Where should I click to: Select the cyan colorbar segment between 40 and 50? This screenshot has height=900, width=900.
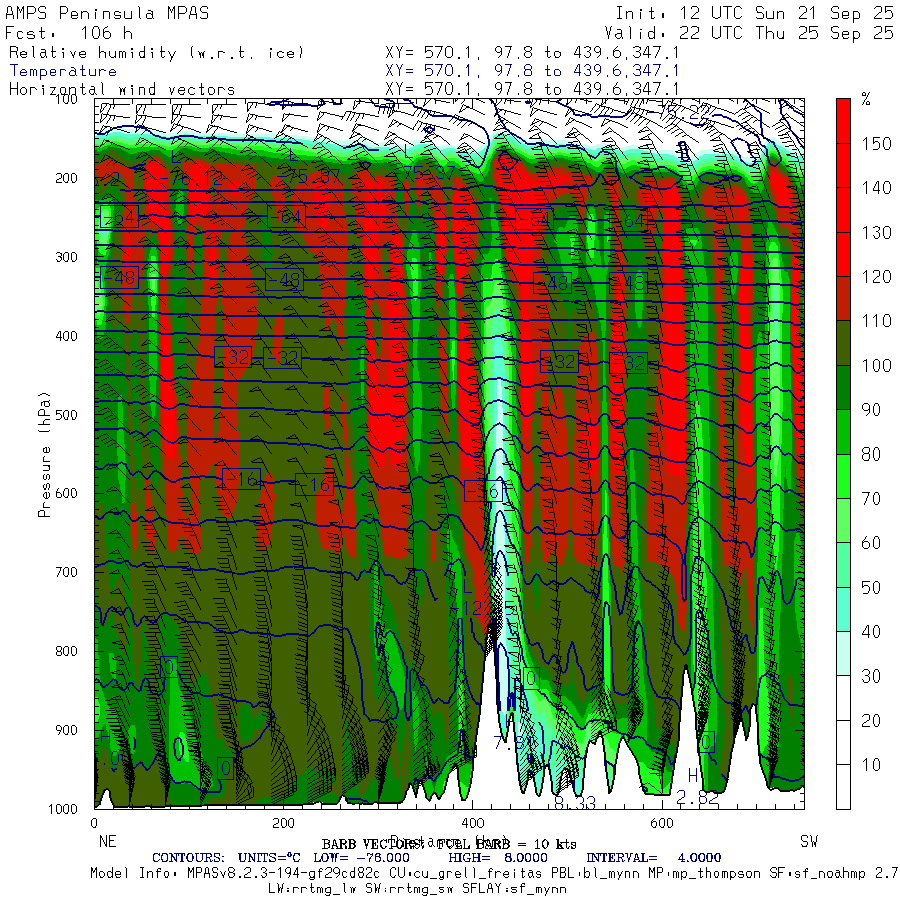point(843,610)
